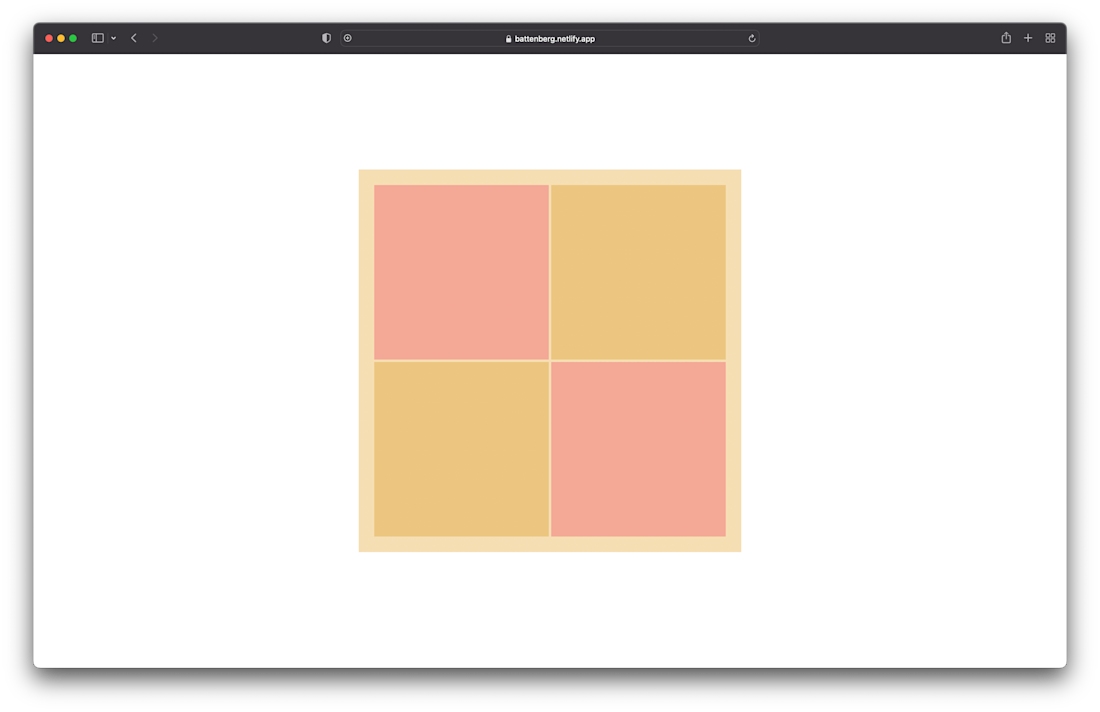
Task: Click the yellow minimize traffic light button
Action: point(61,37)
